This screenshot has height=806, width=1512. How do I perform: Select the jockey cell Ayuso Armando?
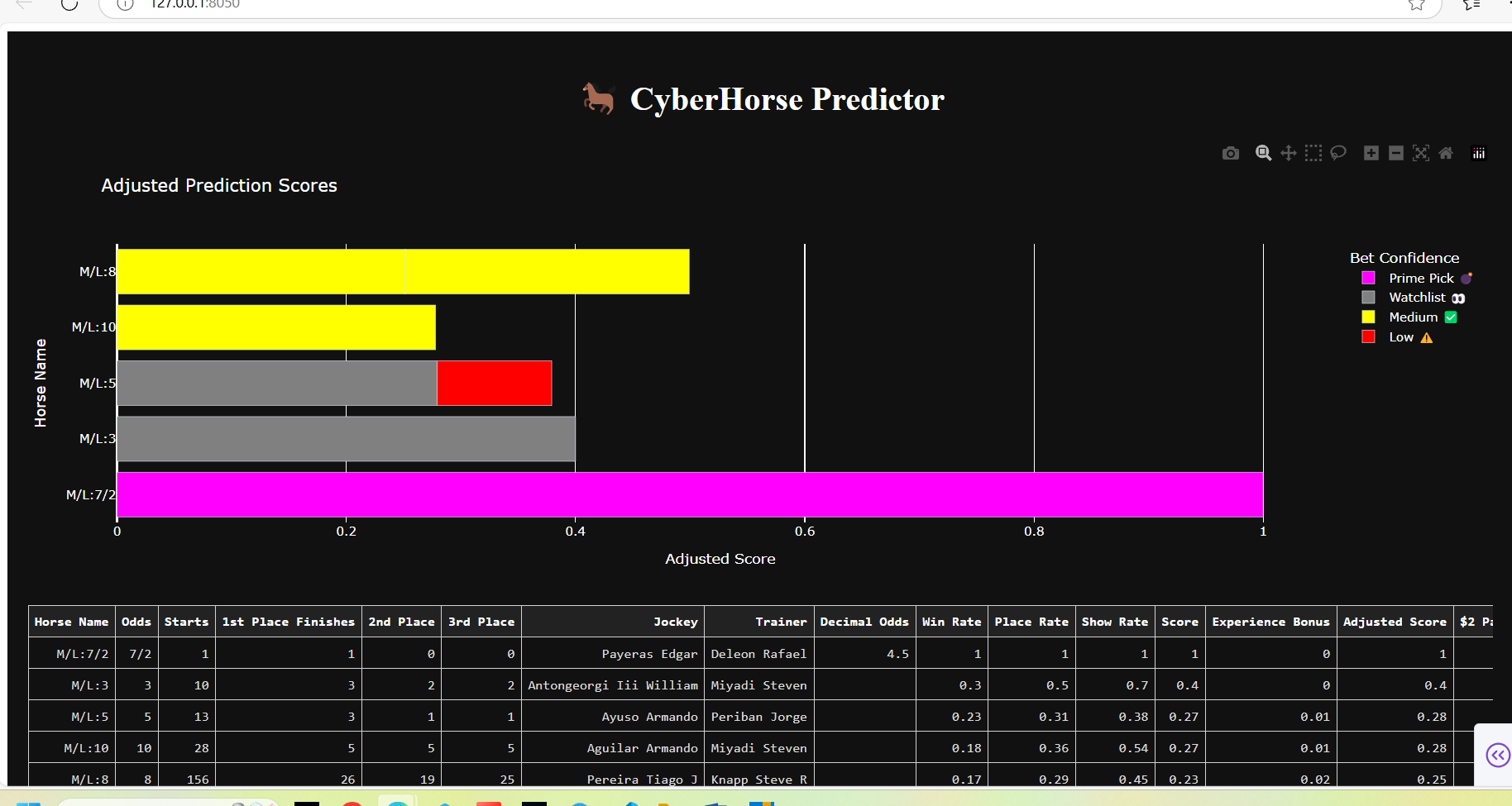(613, 717)
